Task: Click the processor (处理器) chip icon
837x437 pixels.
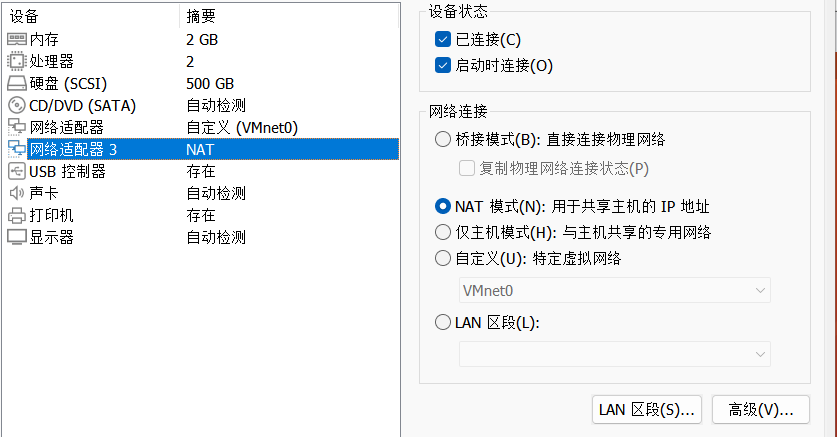Action: 17,62
